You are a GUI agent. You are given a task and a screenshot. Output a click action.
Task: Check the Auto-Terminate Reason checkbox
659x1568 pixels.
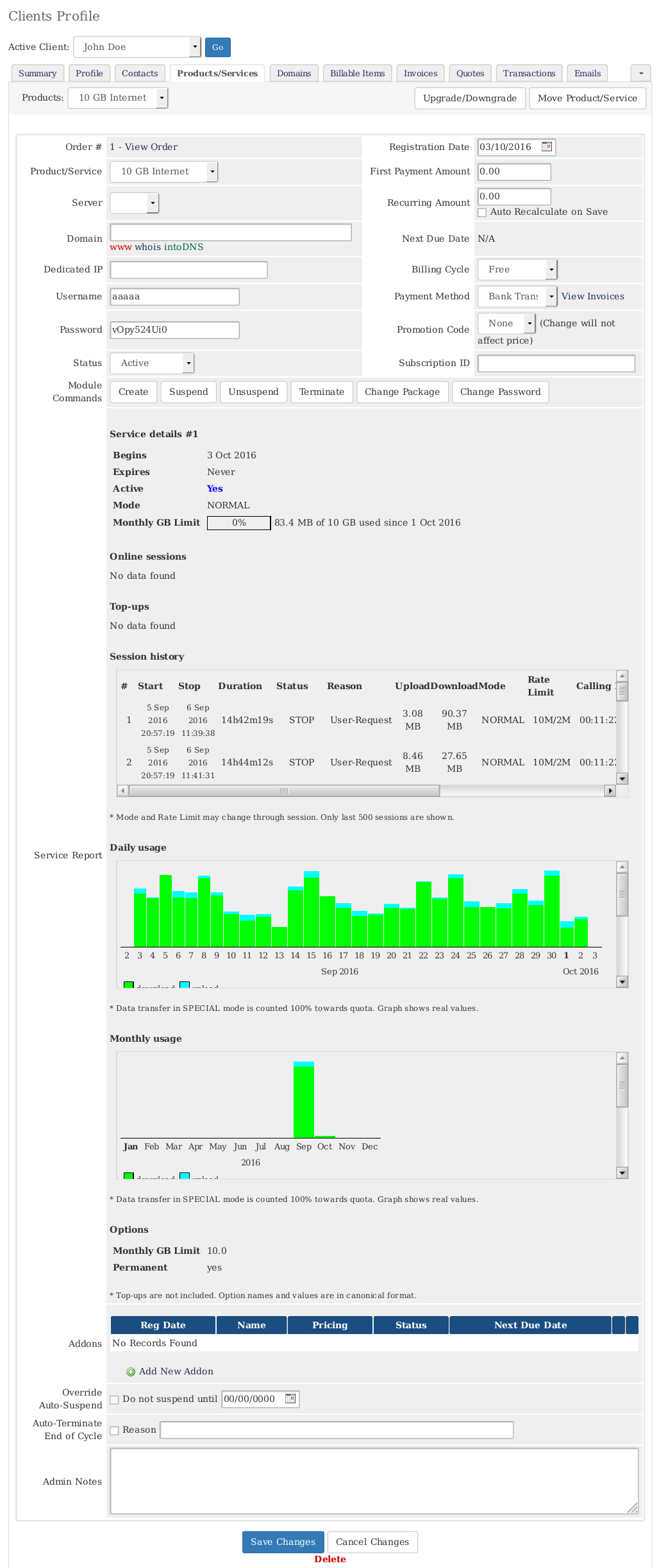tap(114, 1430)
